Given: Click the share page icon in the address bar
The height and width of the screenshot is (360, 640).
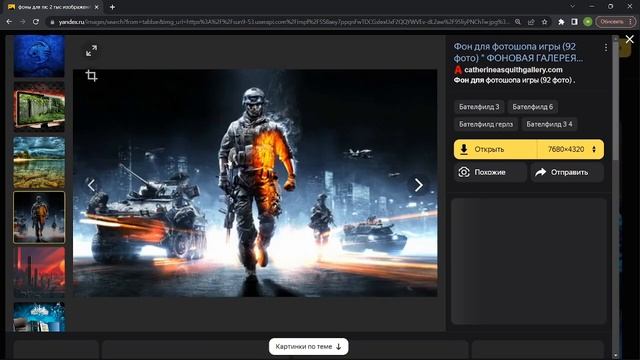Looking at the screenshot, I should coord(531,22).
